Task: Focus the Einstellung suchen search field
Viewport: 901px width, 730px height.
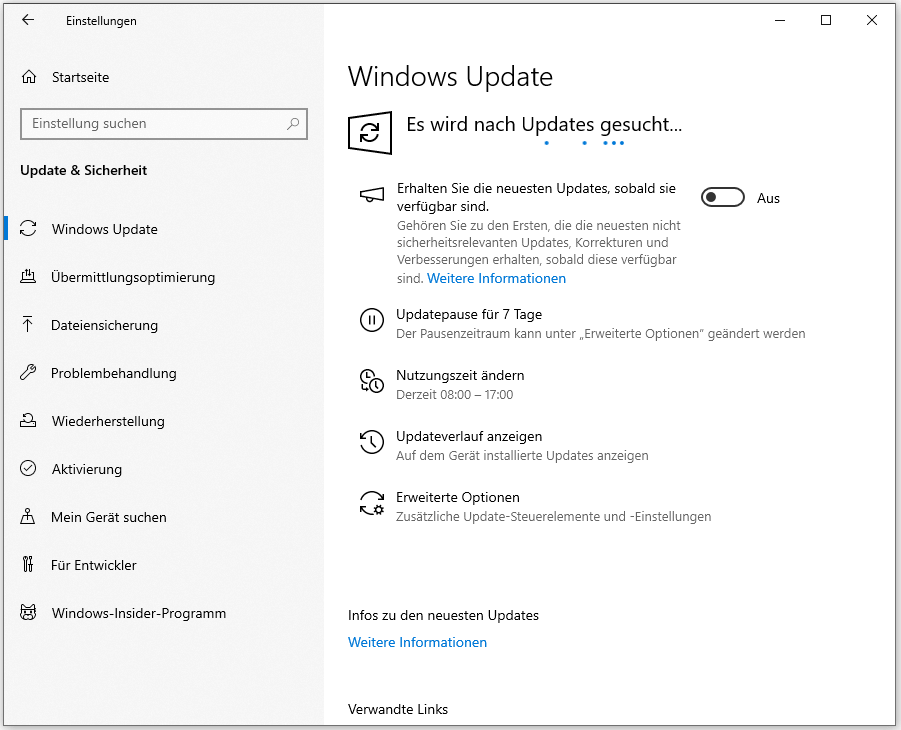Action: click(x=164, y=124)
